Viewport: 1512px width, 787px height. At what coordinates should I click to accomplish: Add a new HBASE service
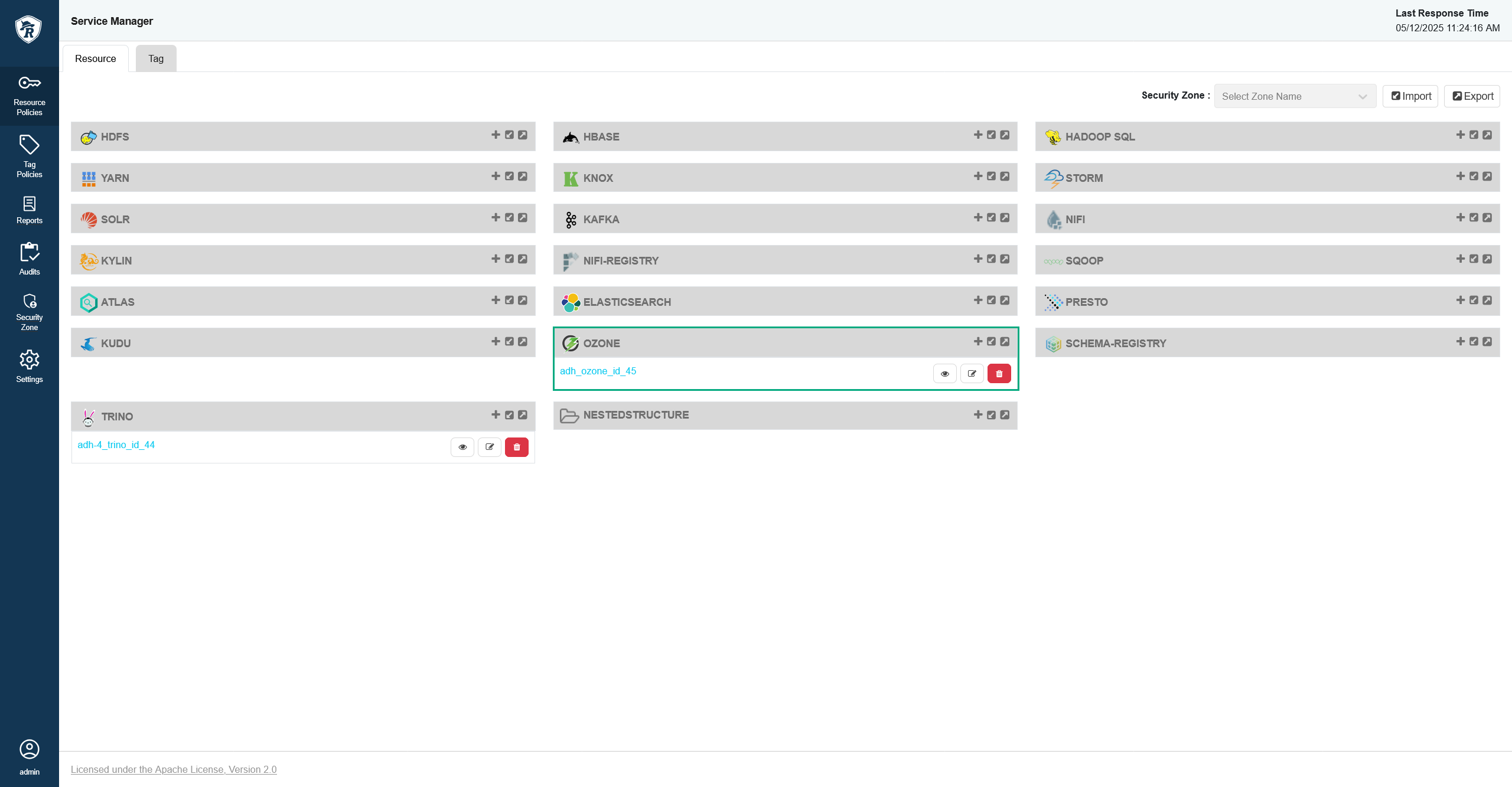coord(978,135)
